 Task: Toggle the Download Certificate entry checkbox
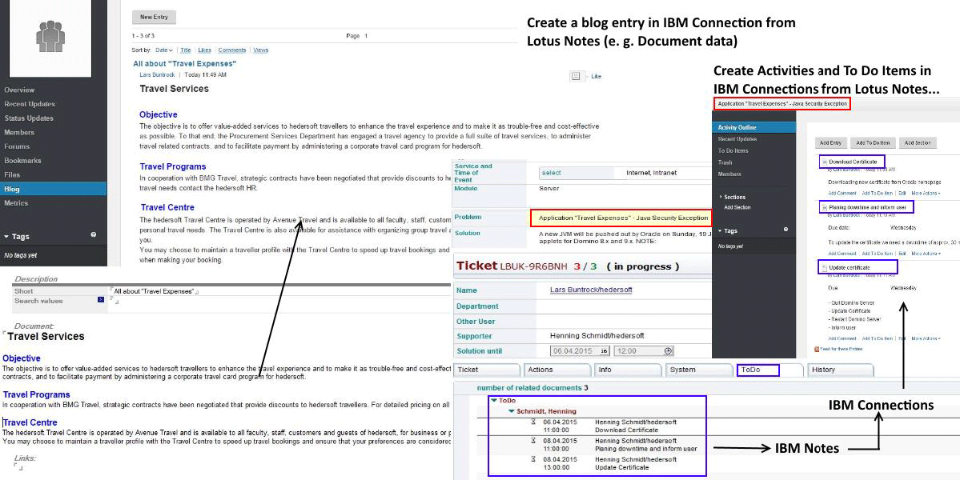click(x=824, y=162)
